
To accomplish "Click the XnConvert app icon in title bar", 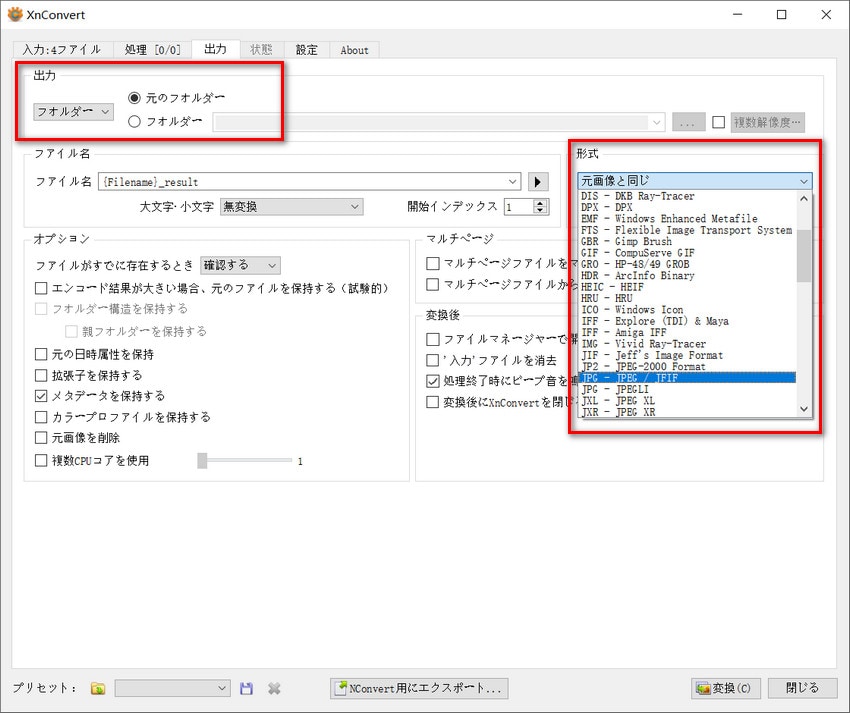I will tap(15, 14).
